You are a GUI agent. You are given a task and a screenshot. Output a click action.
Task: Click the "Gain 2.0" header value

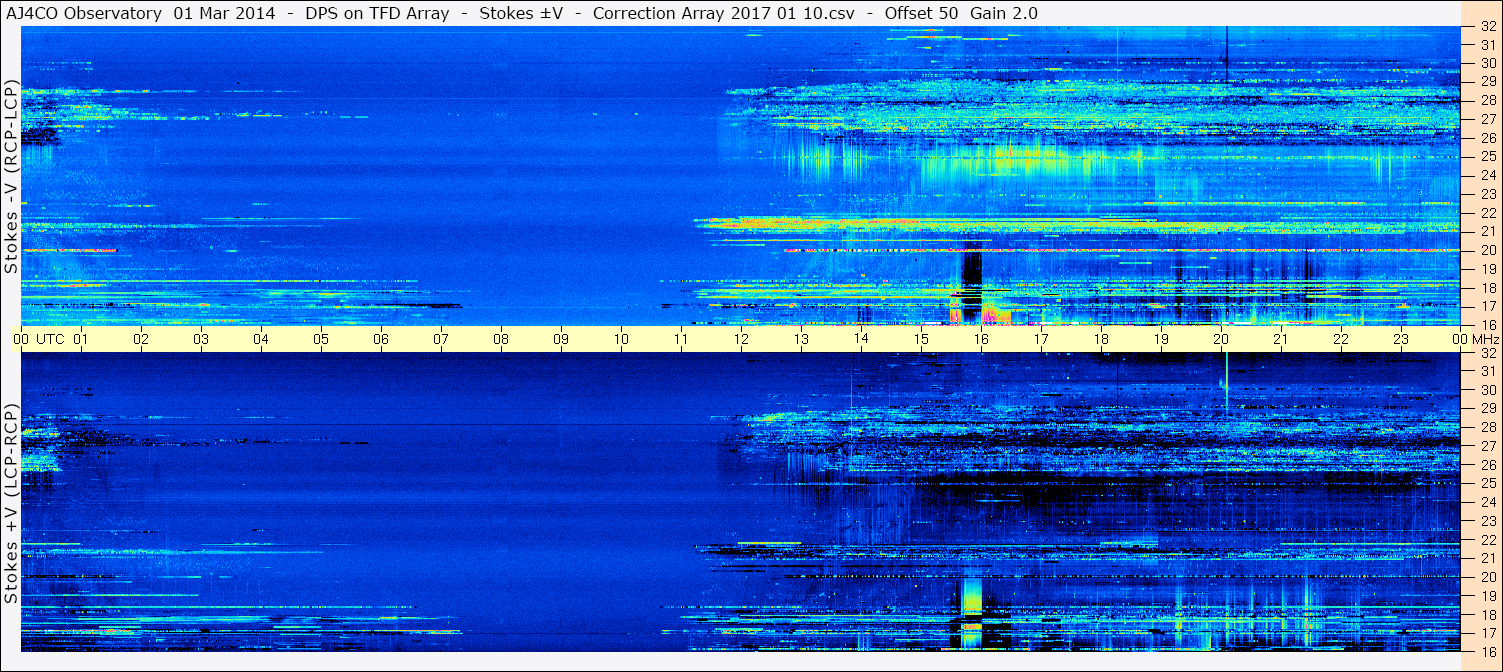tap(1004, 13)
